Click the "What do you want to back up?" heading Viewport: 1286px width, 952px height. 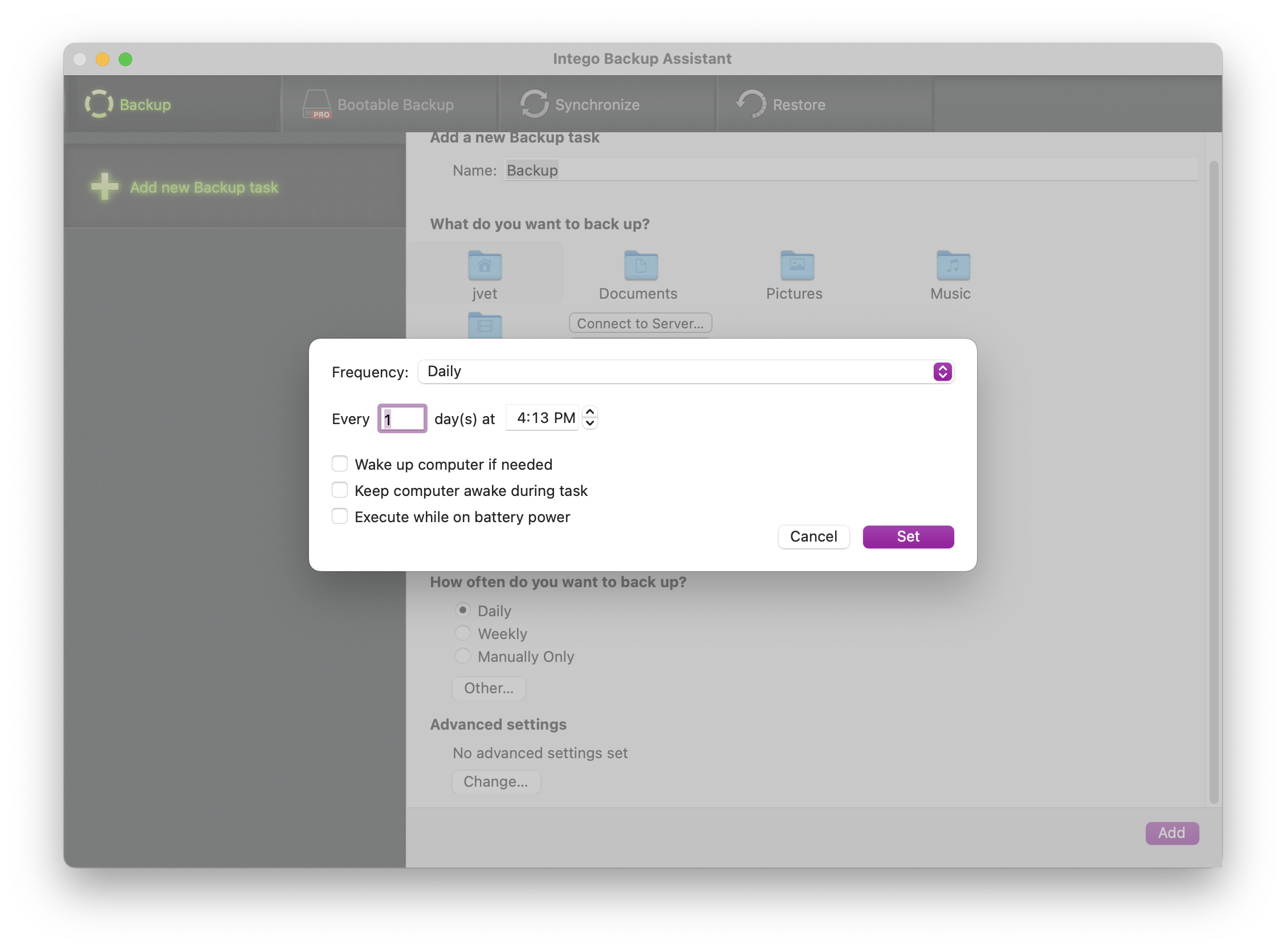(x=540, y=223)
